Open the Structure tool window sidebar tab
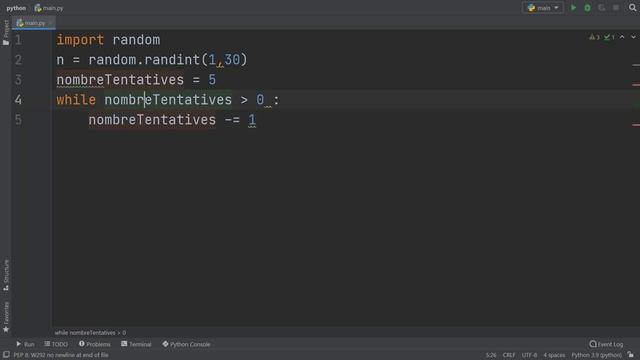Image resolution: width=640 pixels, height=360 pixels. tap(6, 276)
